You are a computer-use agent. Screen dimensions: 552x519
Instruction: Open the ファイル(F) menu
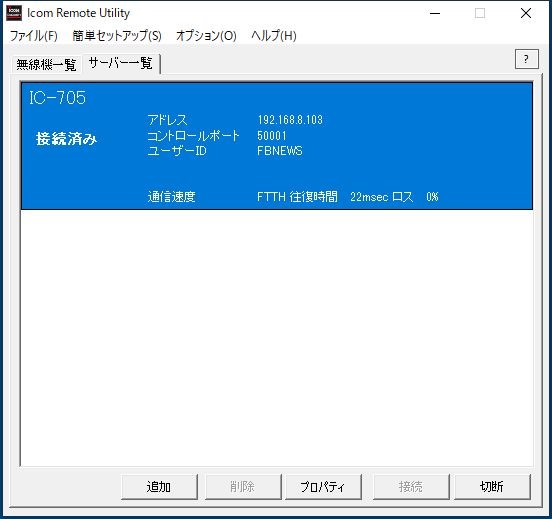click(34, 36)
